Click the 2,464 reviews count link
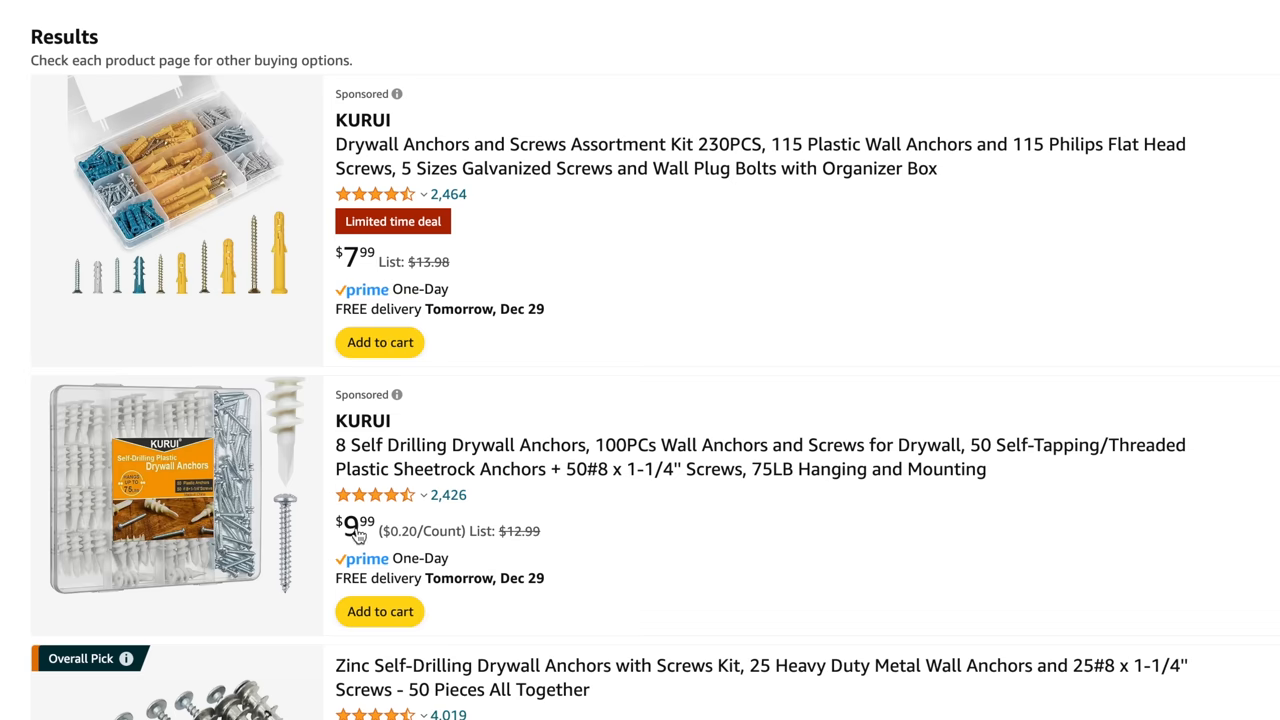Screen dimensions: 1280x720 [448, 194]
